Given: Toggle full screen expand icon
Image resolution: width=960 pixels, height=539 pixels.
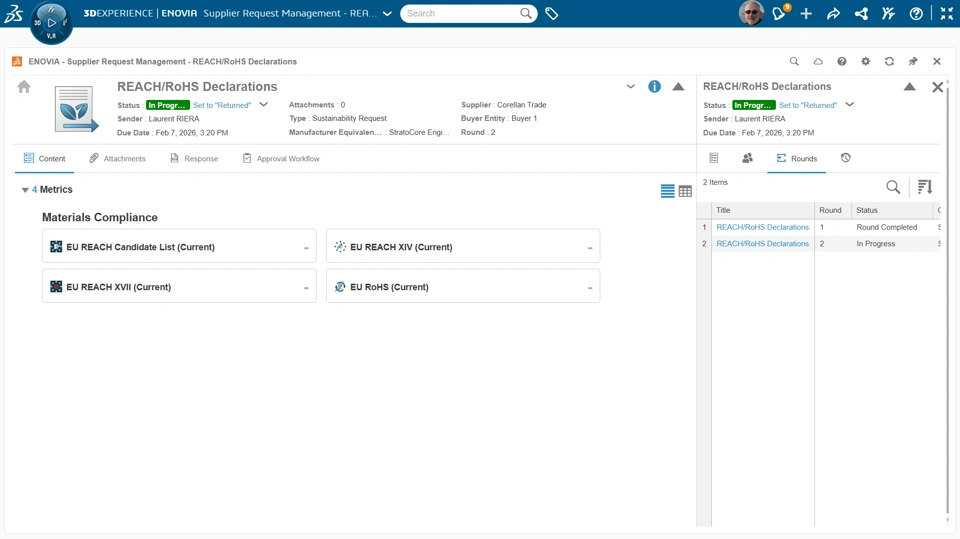Looking at the screenshot, I should point(947,13).
